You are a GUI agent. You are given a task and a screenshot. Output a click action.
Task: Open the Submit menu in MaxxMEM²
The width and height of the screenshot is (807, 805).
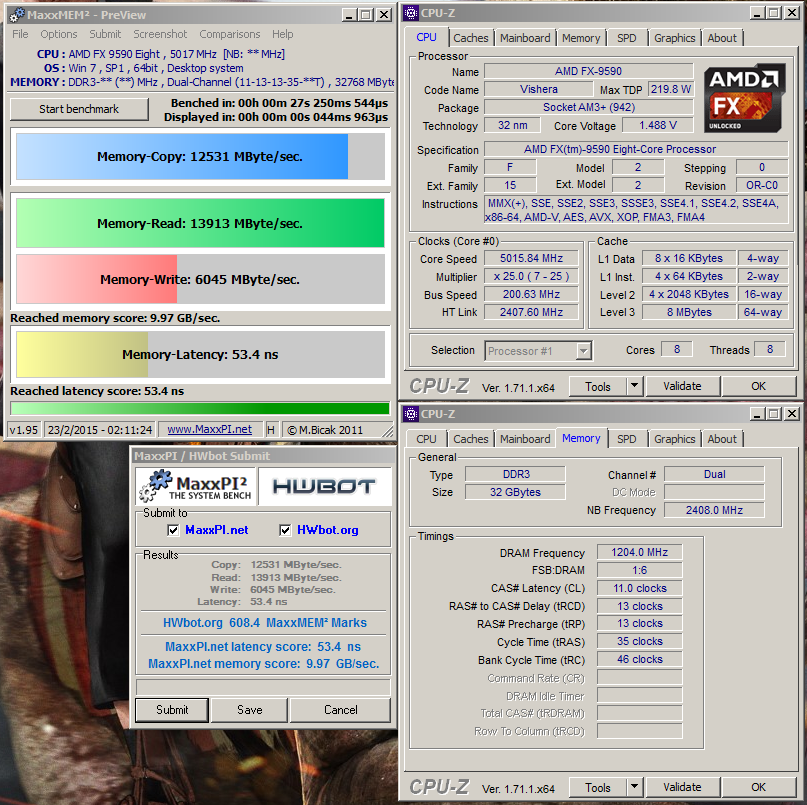pos(105,34)
